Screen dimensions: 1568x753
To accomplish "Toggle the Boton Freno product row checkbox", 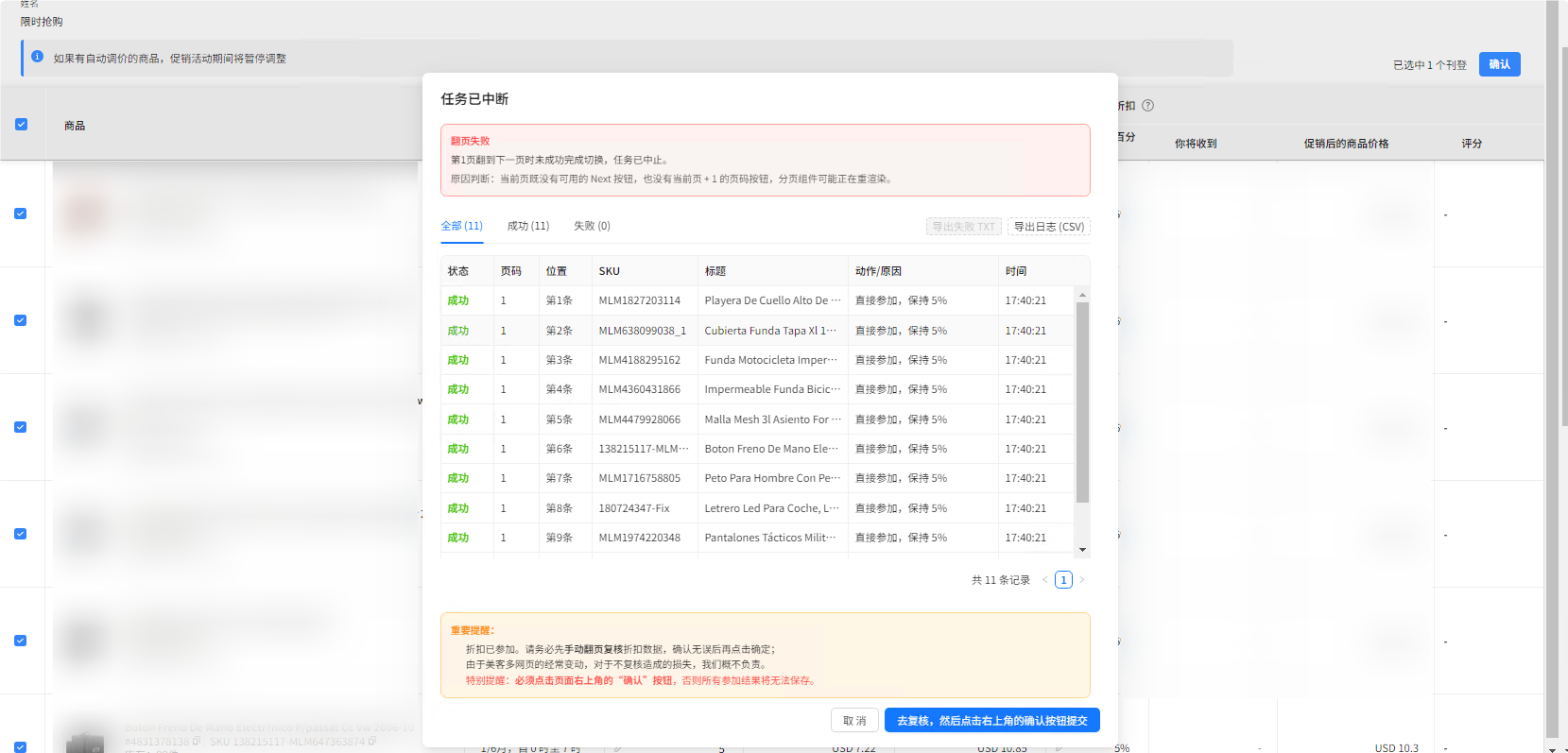I will point(20,747).
